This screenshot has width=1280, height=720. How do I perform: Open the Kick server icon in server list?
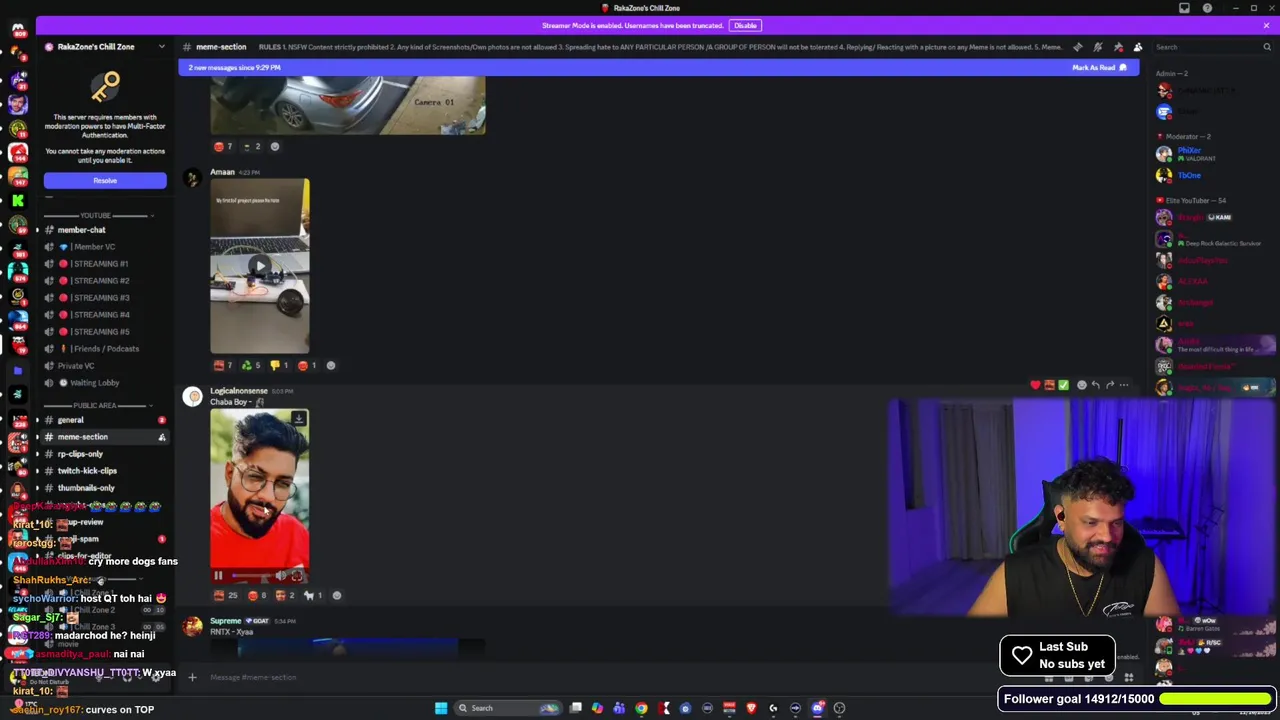[x=18, y=200]
